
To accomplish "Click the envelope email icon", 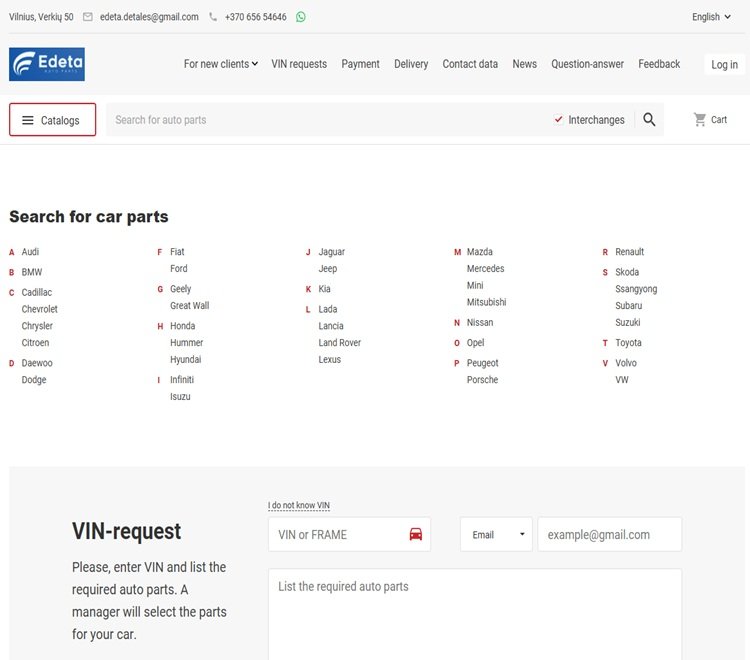I will (88, 17).
